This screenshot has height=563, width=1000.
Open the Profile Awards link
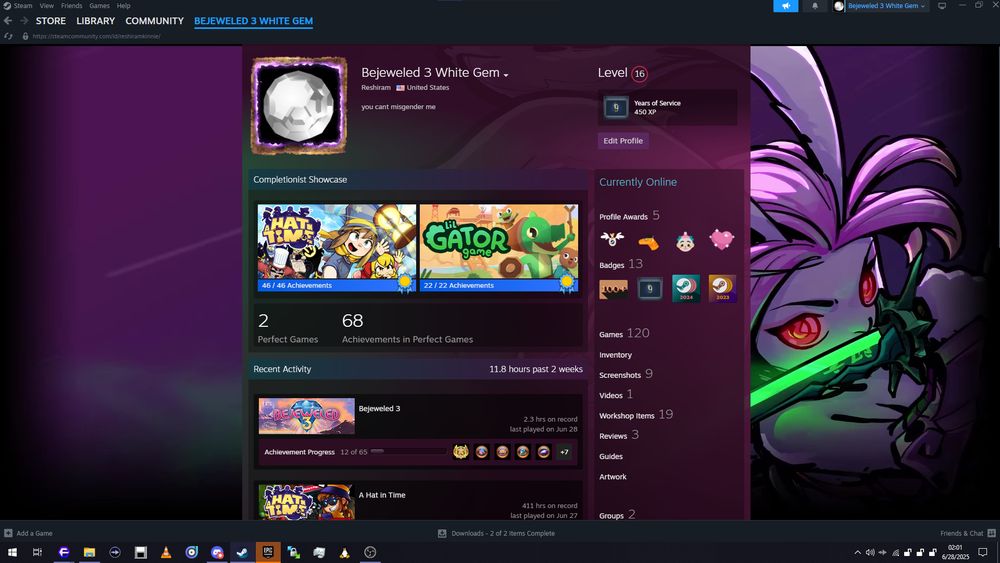click(623, 217)
